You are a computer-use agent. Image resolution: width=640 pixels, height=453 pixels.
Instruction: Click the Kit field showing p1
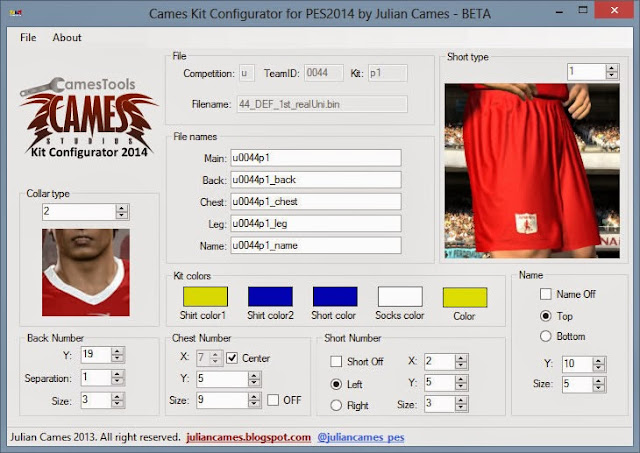click(x=388, y=73)
